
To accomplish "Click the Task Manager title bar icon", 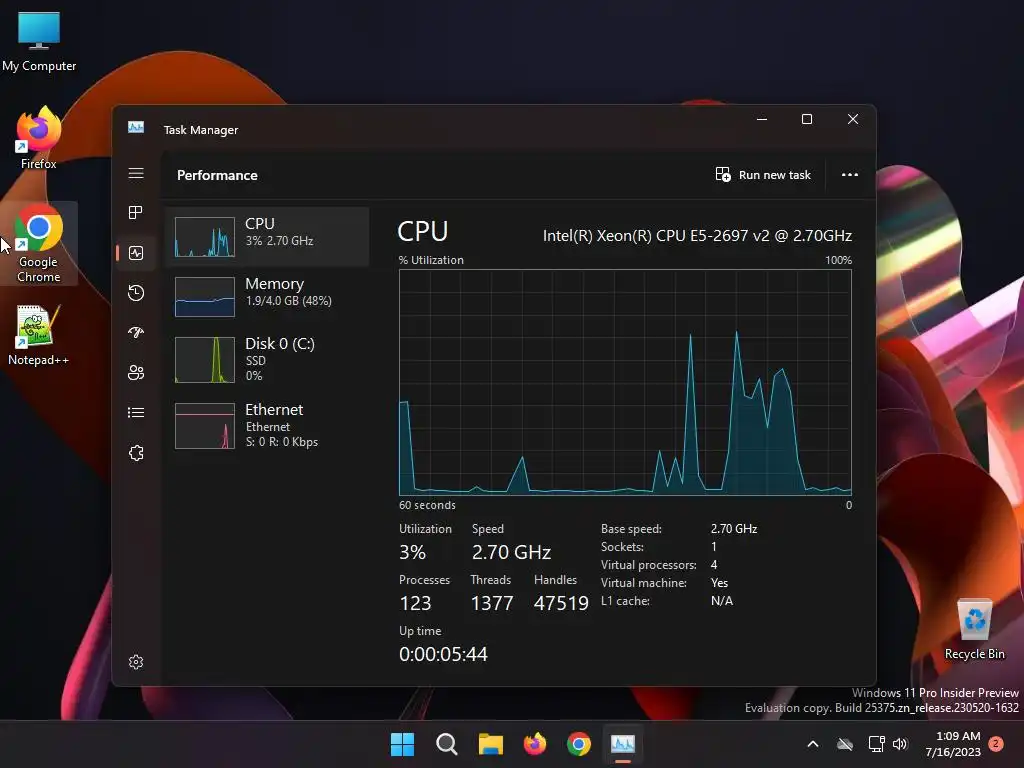I will pos(136,127).
